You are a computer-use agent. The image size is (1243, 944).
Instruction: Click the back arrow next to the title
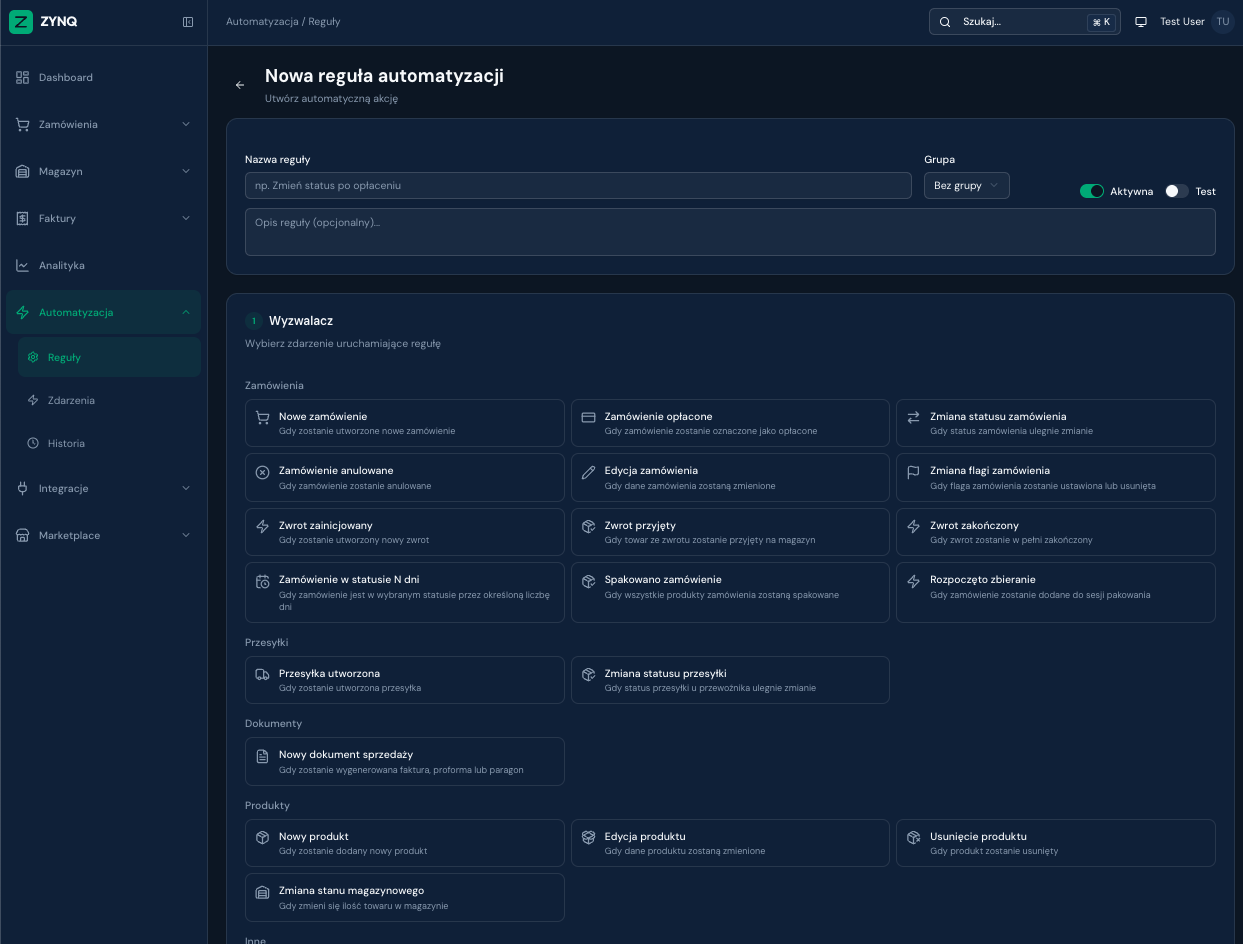pyautogui.click(x=240, y=85)
